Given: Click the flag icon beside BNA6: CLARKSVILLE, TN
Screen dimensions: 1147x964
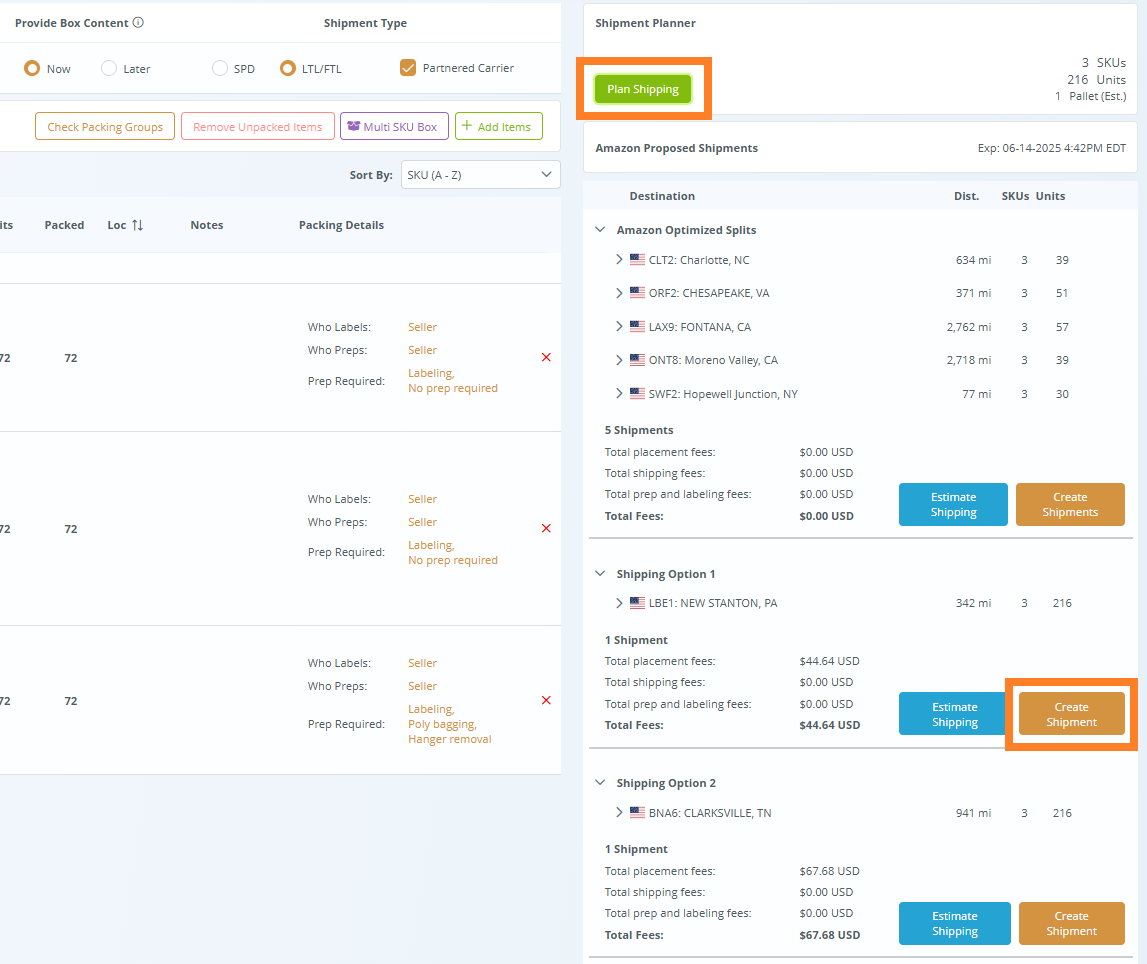Looking at the screenshot, I should 637,812.
